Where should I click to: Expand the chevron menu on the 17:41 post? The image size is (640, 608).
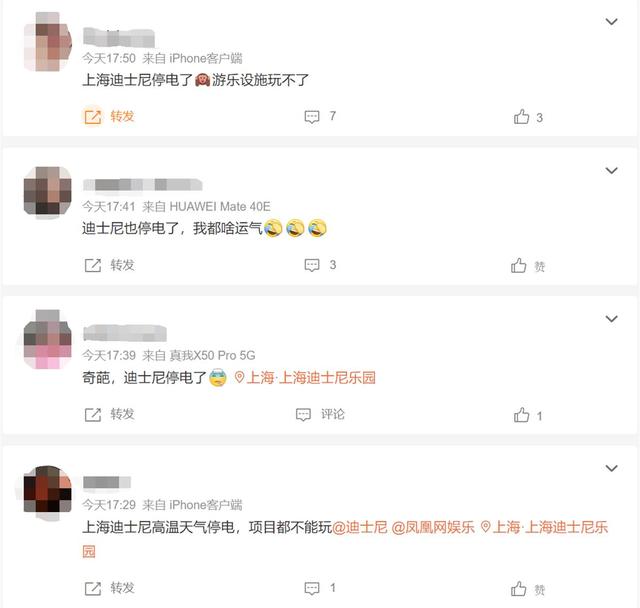coord(611,170)
